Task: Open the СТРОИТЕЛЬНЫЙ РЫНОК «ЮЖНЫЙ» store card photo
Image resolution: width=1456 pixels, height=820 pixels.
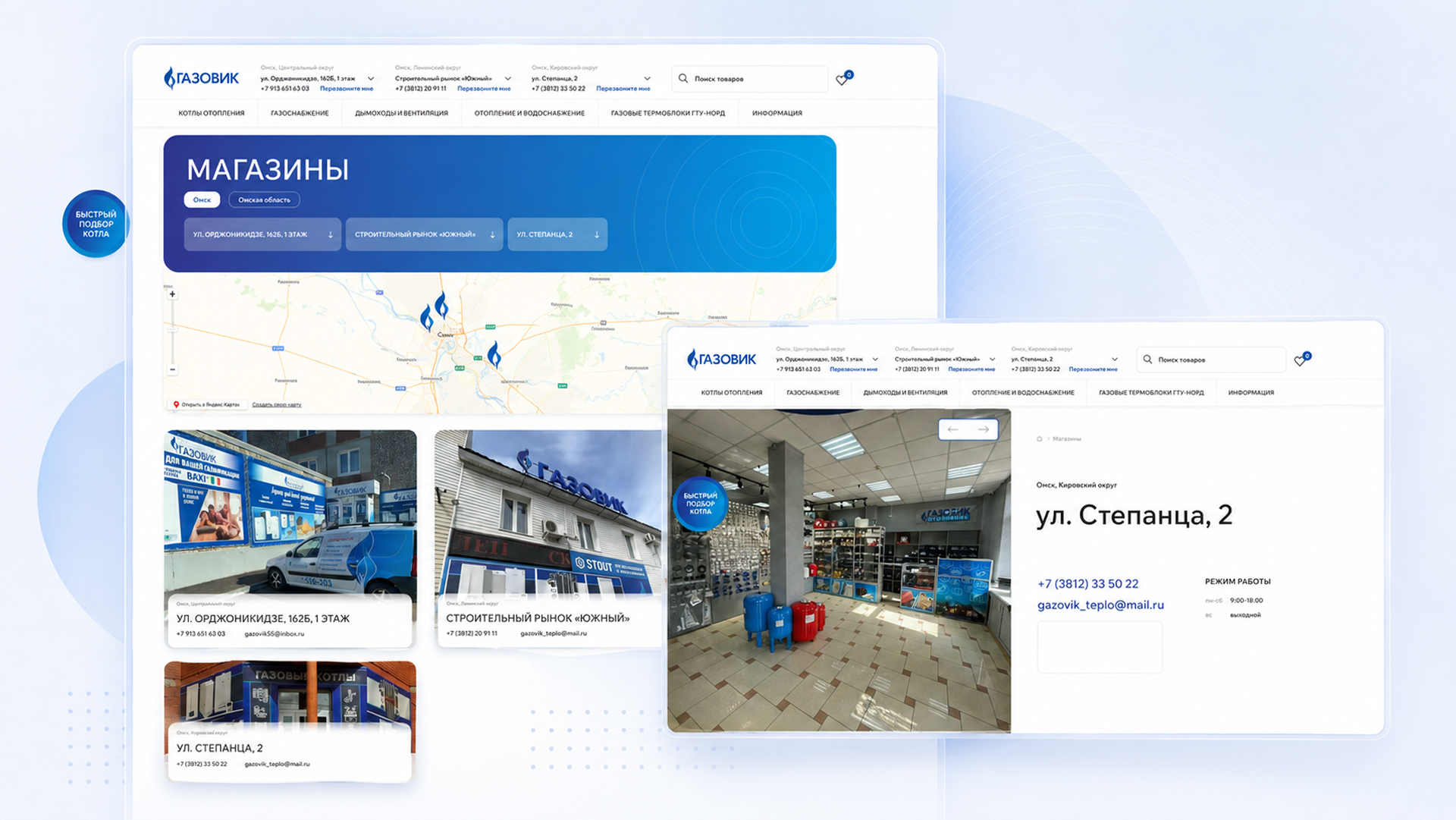Action: click(x=548, y=512)
